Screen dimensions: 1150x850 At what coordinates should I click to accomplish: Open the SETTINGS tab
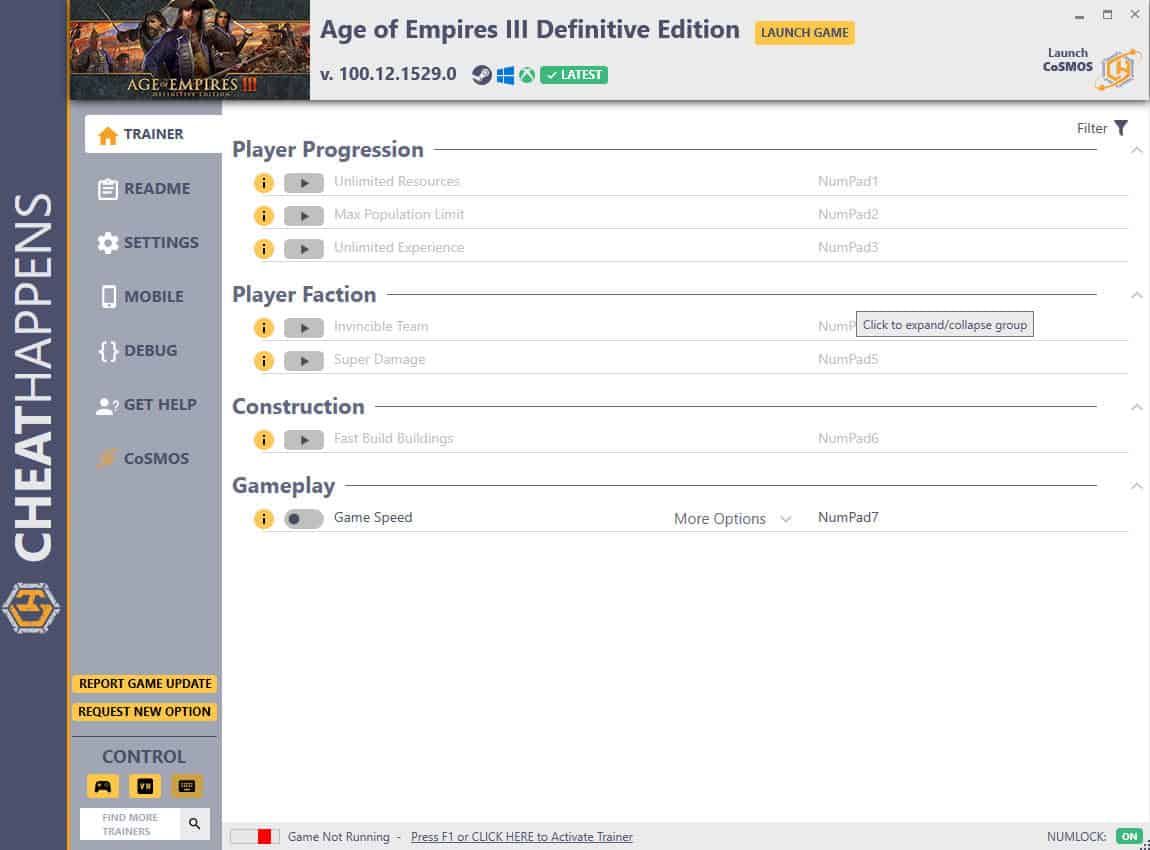pyautogui.click(x=148, y=243)
